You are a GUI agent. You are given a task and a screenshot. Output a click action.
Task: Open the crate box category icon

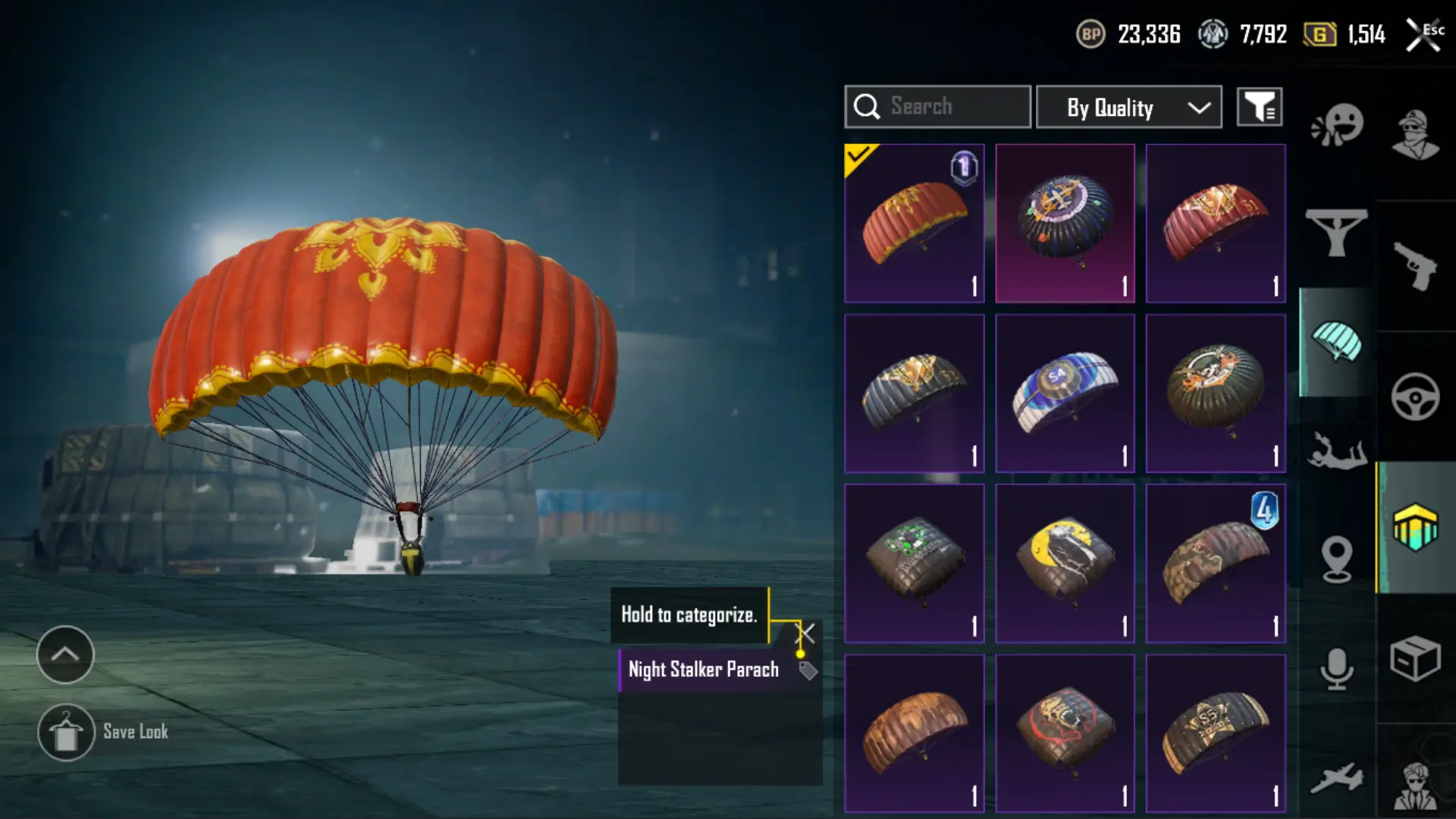[1415, 657]
